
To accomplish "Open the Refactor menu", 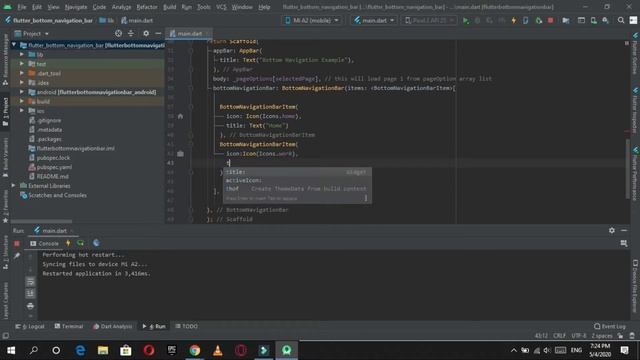I will pos(147,7).
